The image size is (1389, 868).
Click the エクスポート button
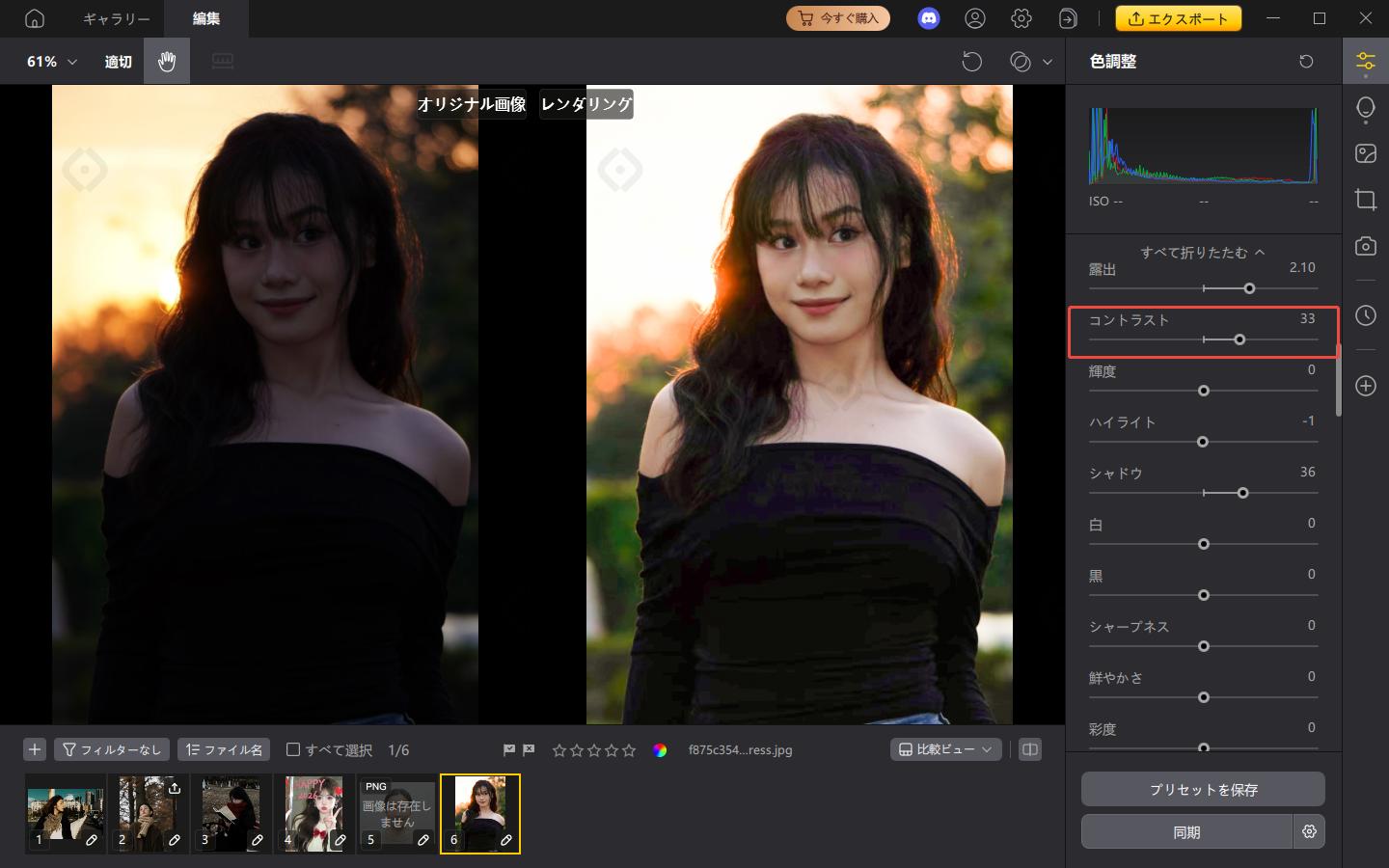(1178, 18)
